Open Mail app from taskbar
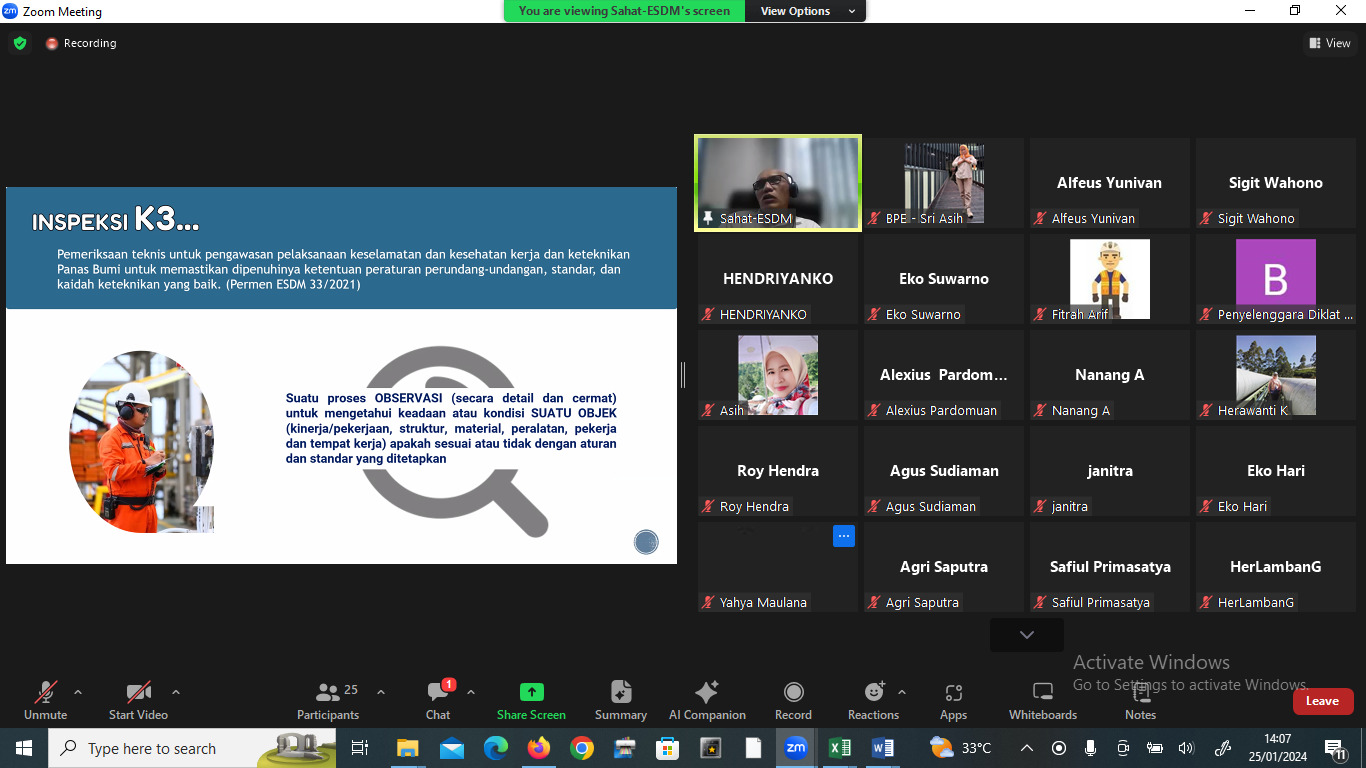The image size is (1366, 768). (451, 748)
